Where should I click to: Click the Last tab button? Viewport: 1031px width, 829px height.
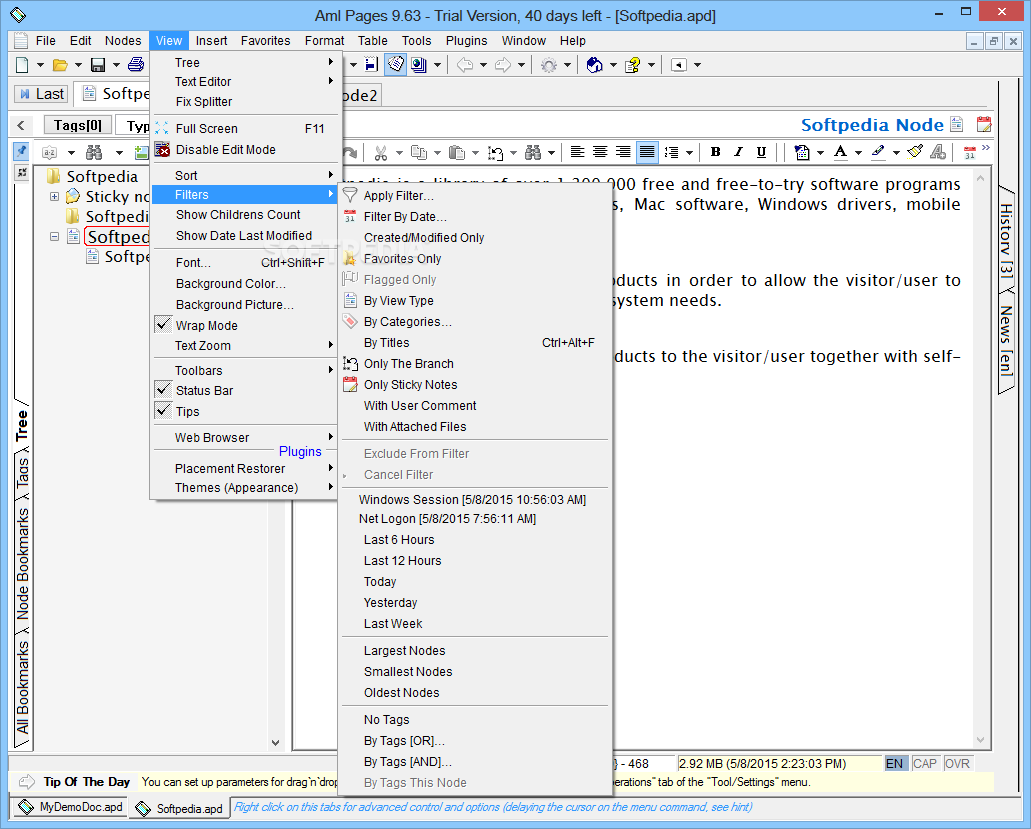(x=41, y=94)
